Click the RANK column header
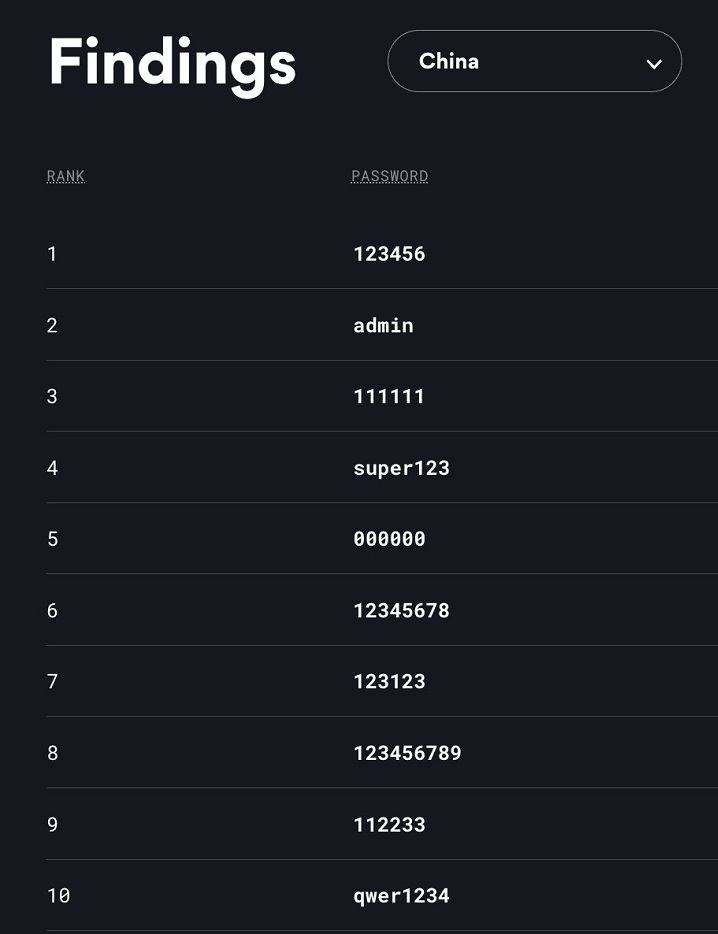 click(66, 177)
